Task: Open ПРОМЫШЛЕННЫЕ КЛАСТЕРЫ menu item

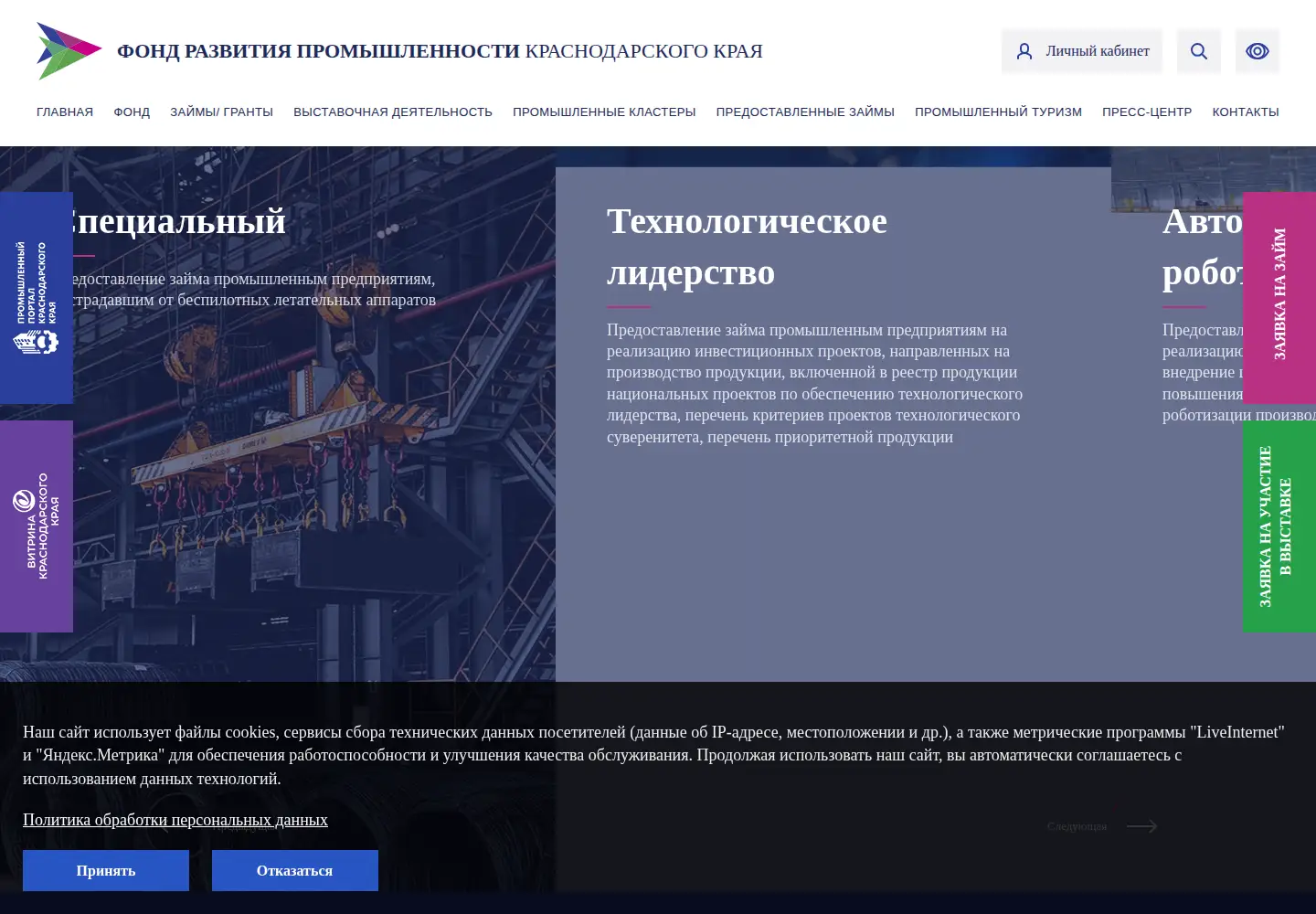Action: tap(604, 112)
